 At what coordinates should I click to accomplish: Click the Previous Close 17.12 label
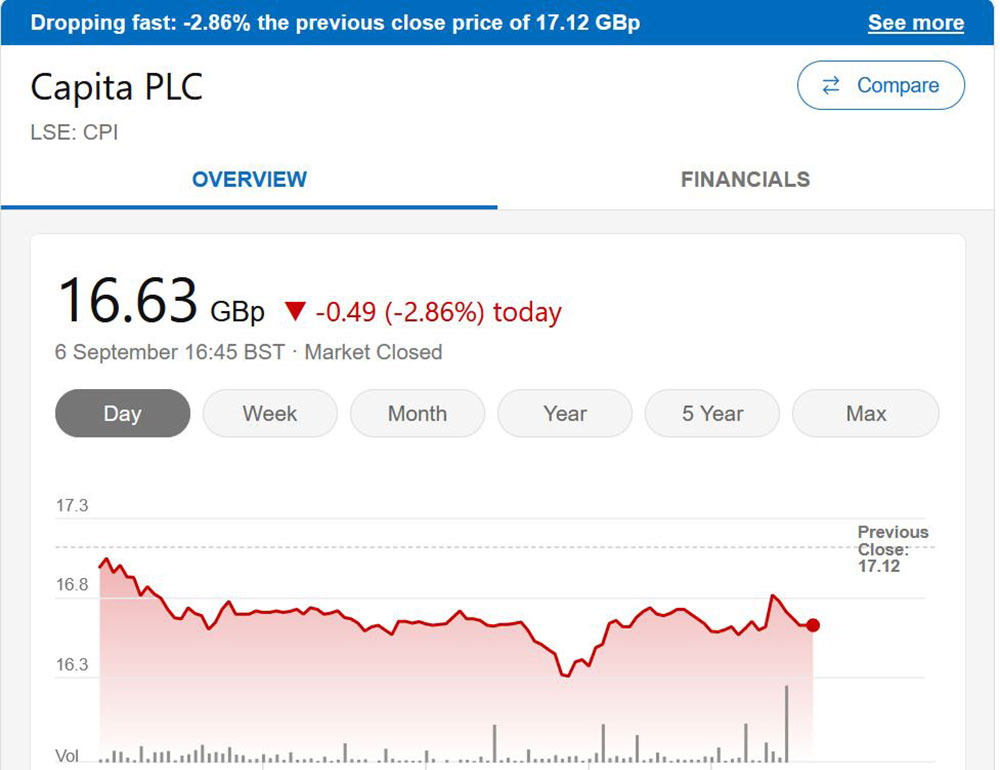[892, 549]
